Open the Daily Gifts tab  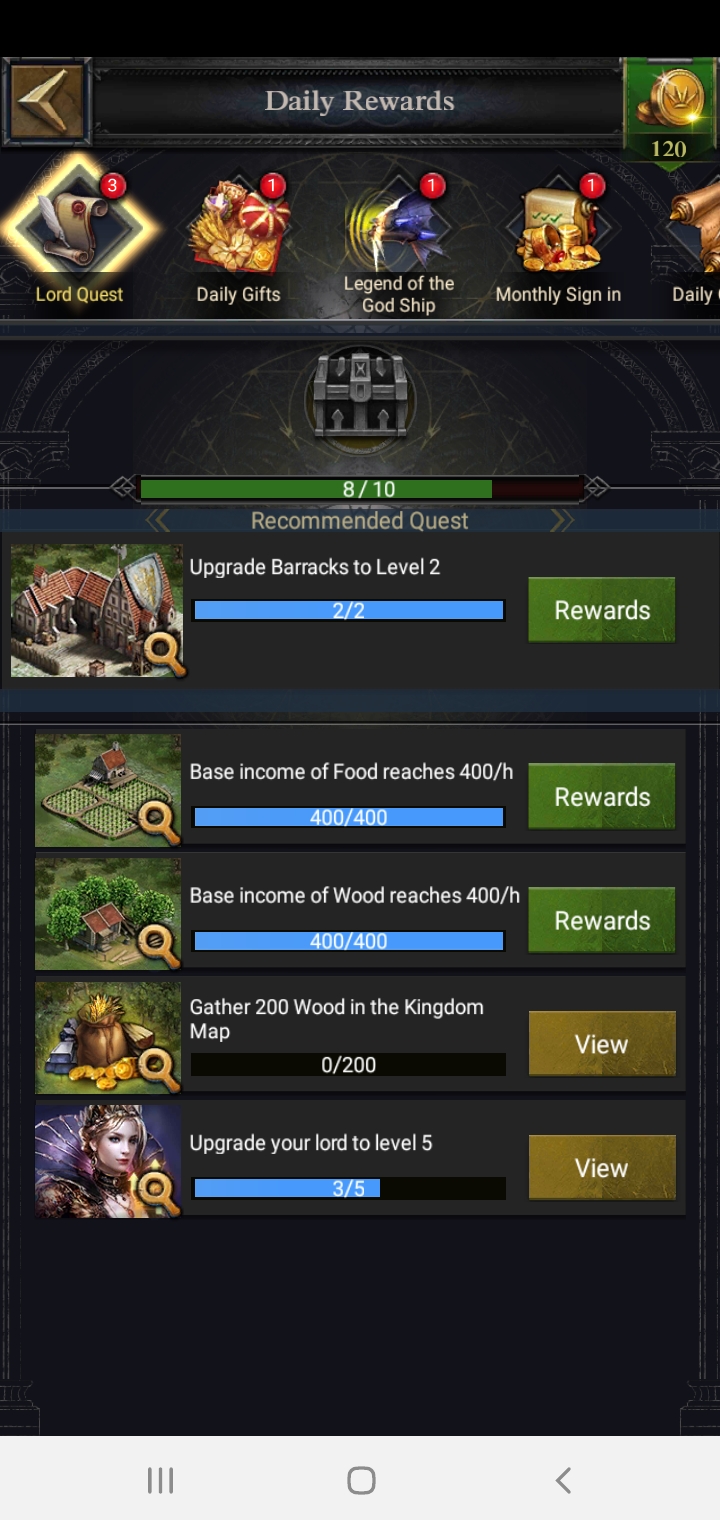pyautogui.click(x=239, y=240)
